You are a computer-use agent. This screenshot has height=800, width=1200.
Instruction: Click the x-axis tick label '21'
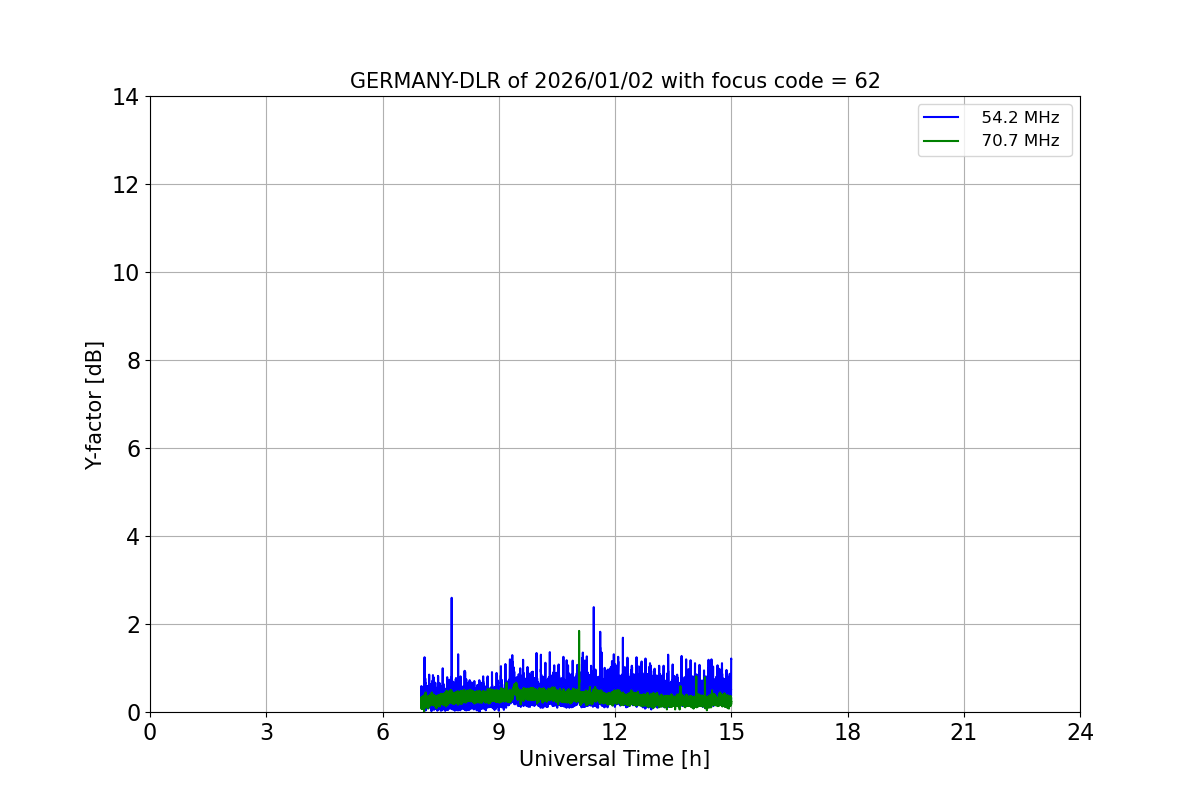(964, 732)
